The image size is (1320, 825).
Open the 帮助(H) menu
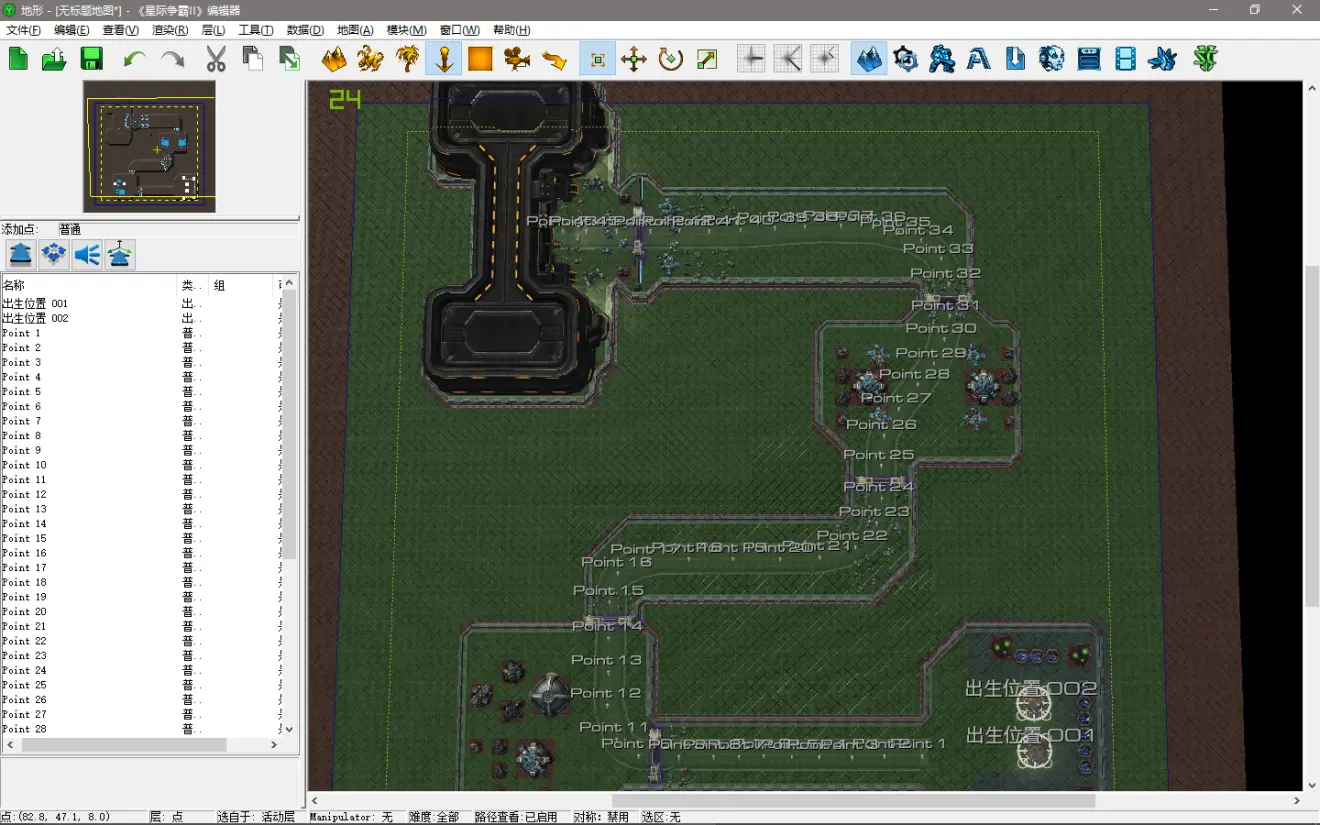[x=512, y=30]
